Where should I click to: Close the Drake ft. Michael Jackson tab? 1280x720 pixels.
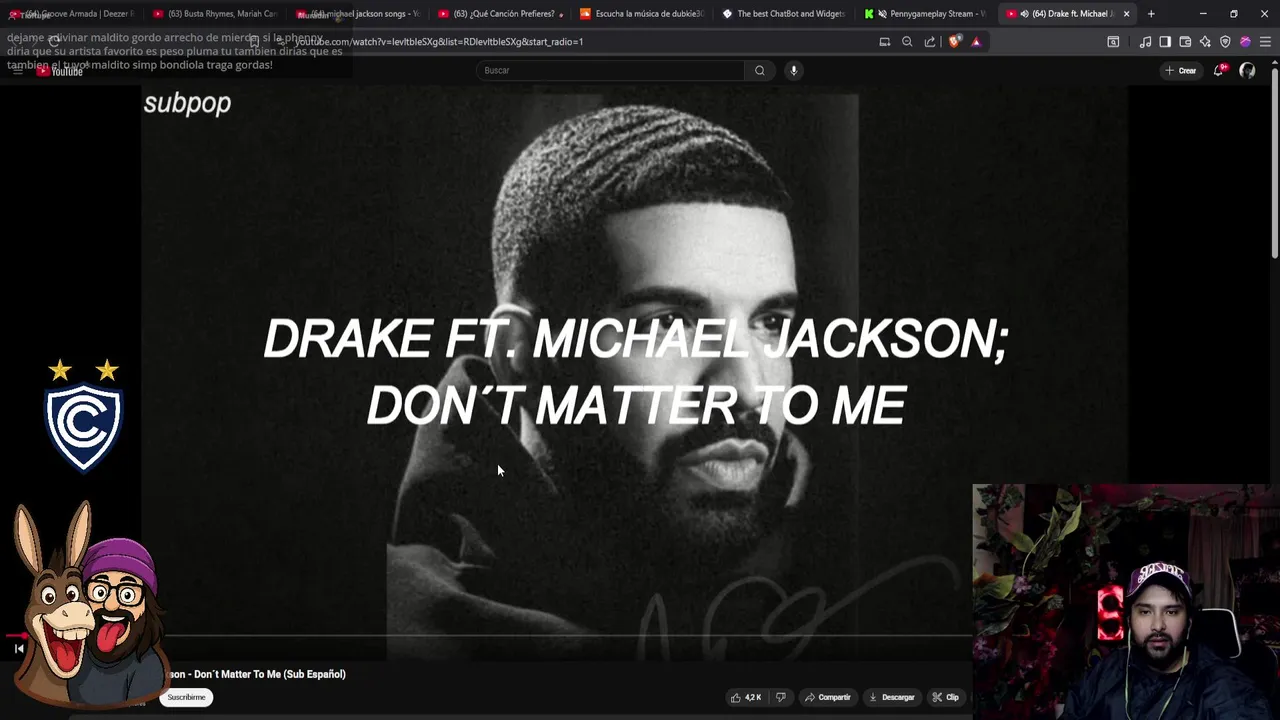(x=1127, y=14)
